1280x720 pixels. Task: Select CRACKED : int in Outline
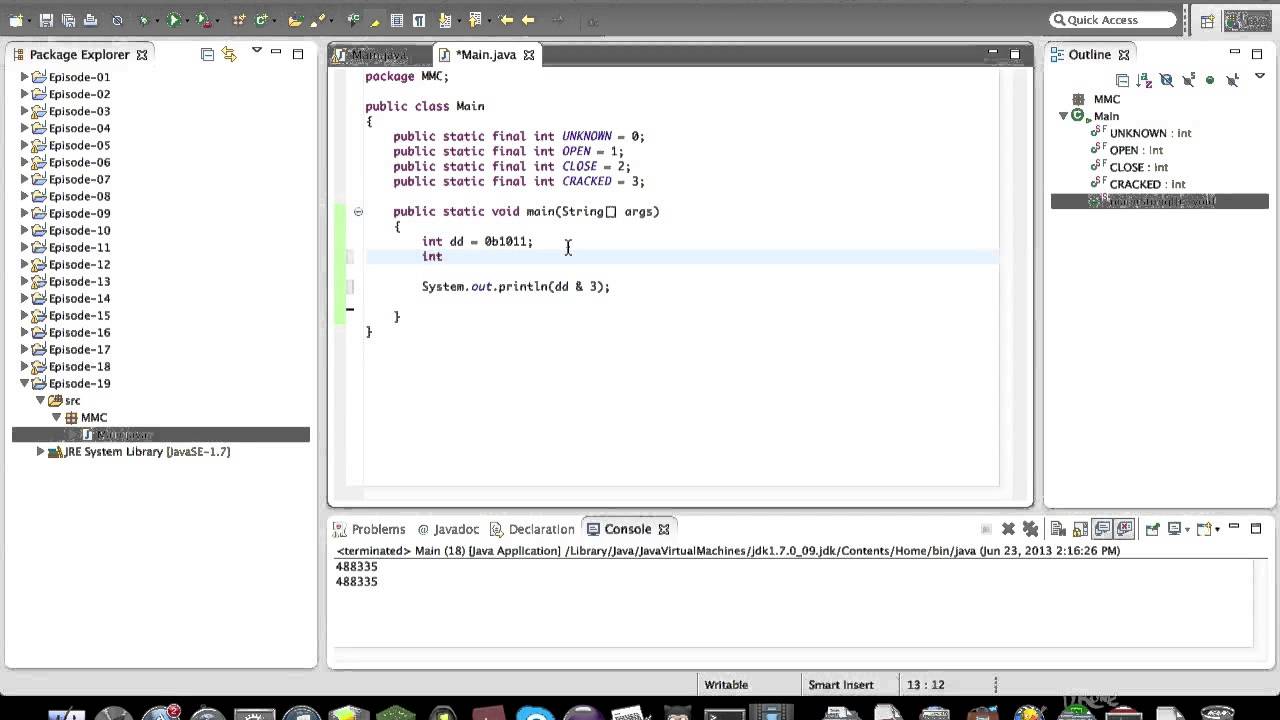coord(1147,184)
